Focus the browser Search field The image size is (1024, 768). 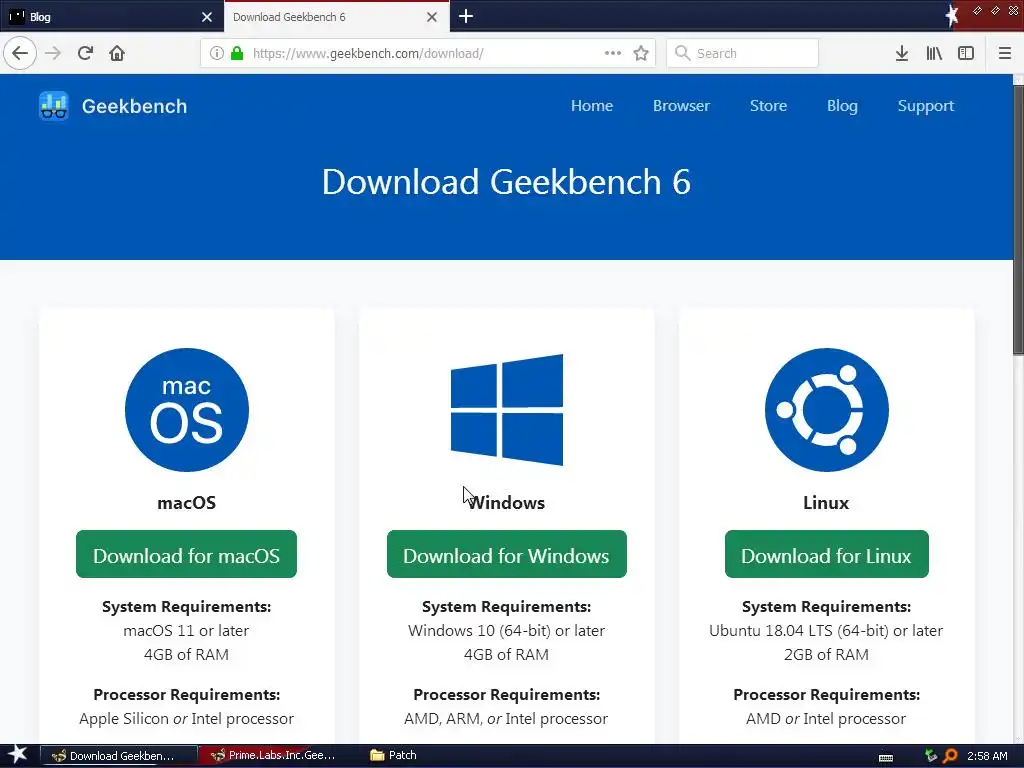point(752,53)
